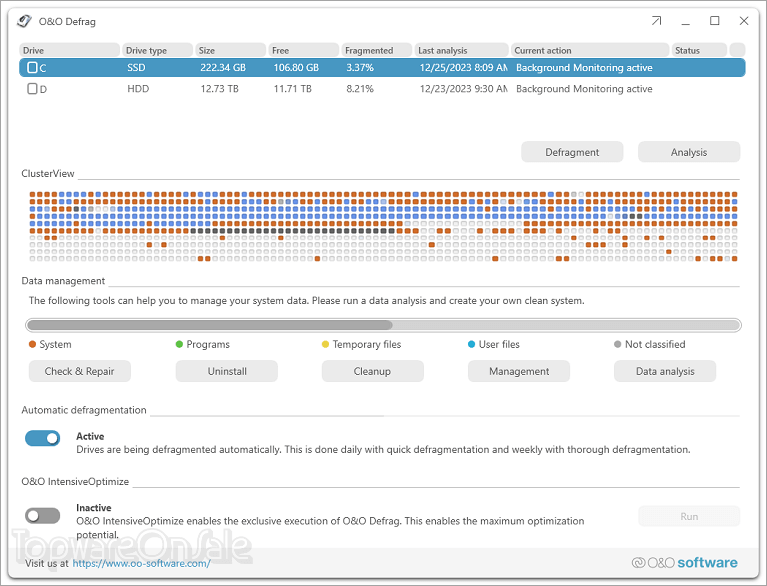Select drive D's HDD type cell
The width and height of the screenshot is (767, 586).
pos(138,89)
